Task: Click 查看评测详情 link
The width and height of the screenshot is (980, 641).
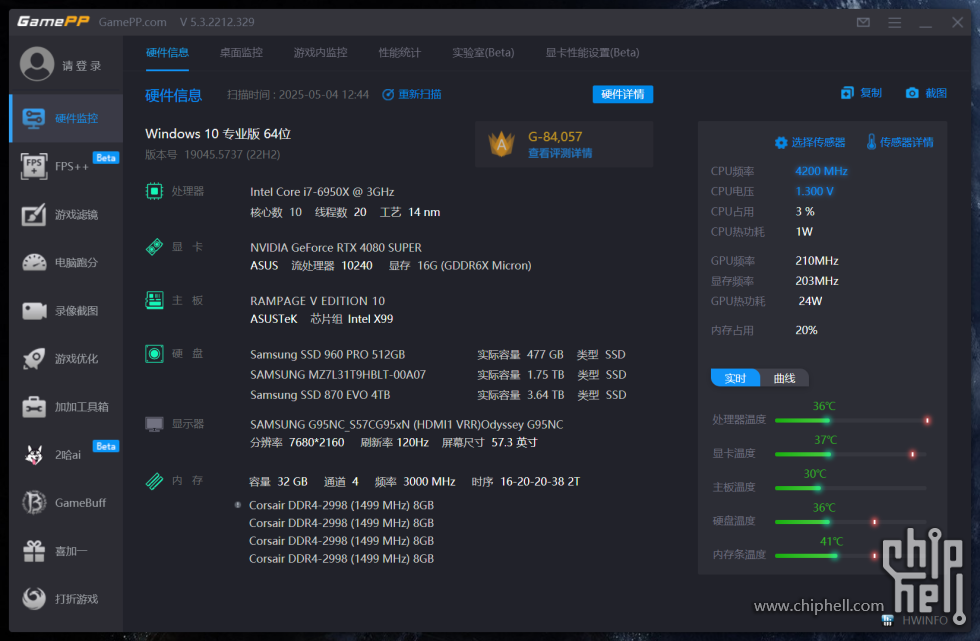Action: pyautogui.click(x=560, y=153)
